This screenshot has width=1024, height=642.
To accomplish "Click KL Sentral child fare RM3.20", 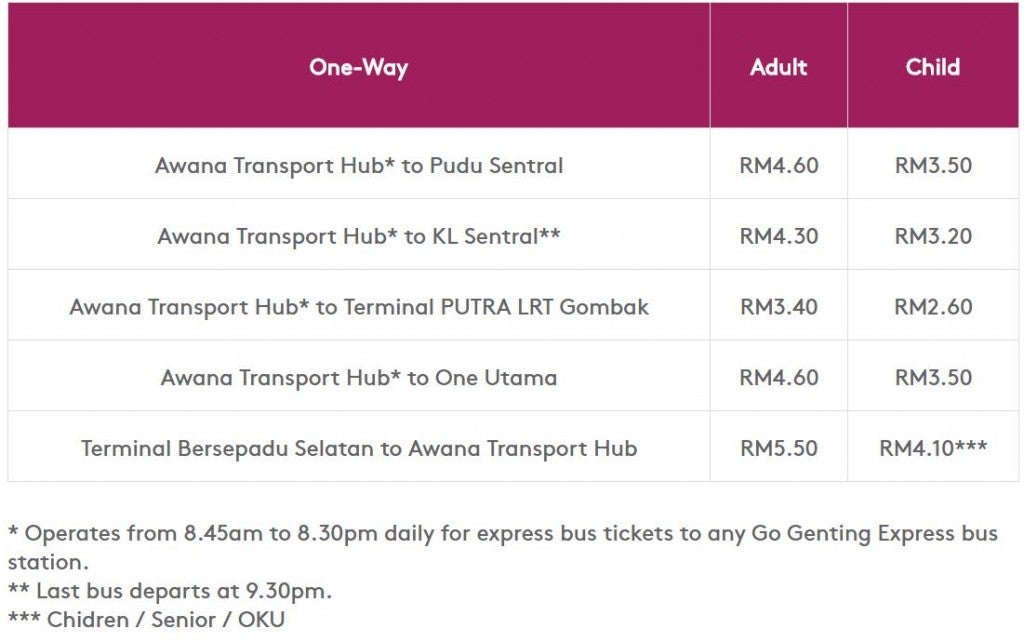I will click(933, 236).
